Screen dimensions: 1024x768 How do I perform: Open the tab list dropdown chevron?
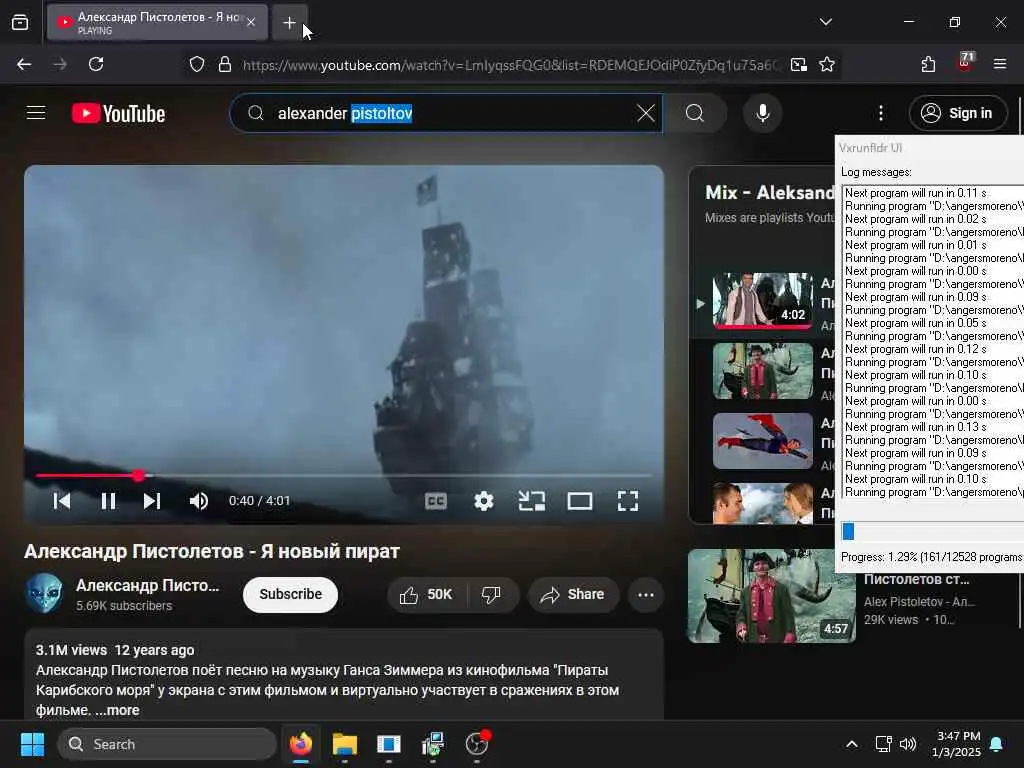point(825,22)
